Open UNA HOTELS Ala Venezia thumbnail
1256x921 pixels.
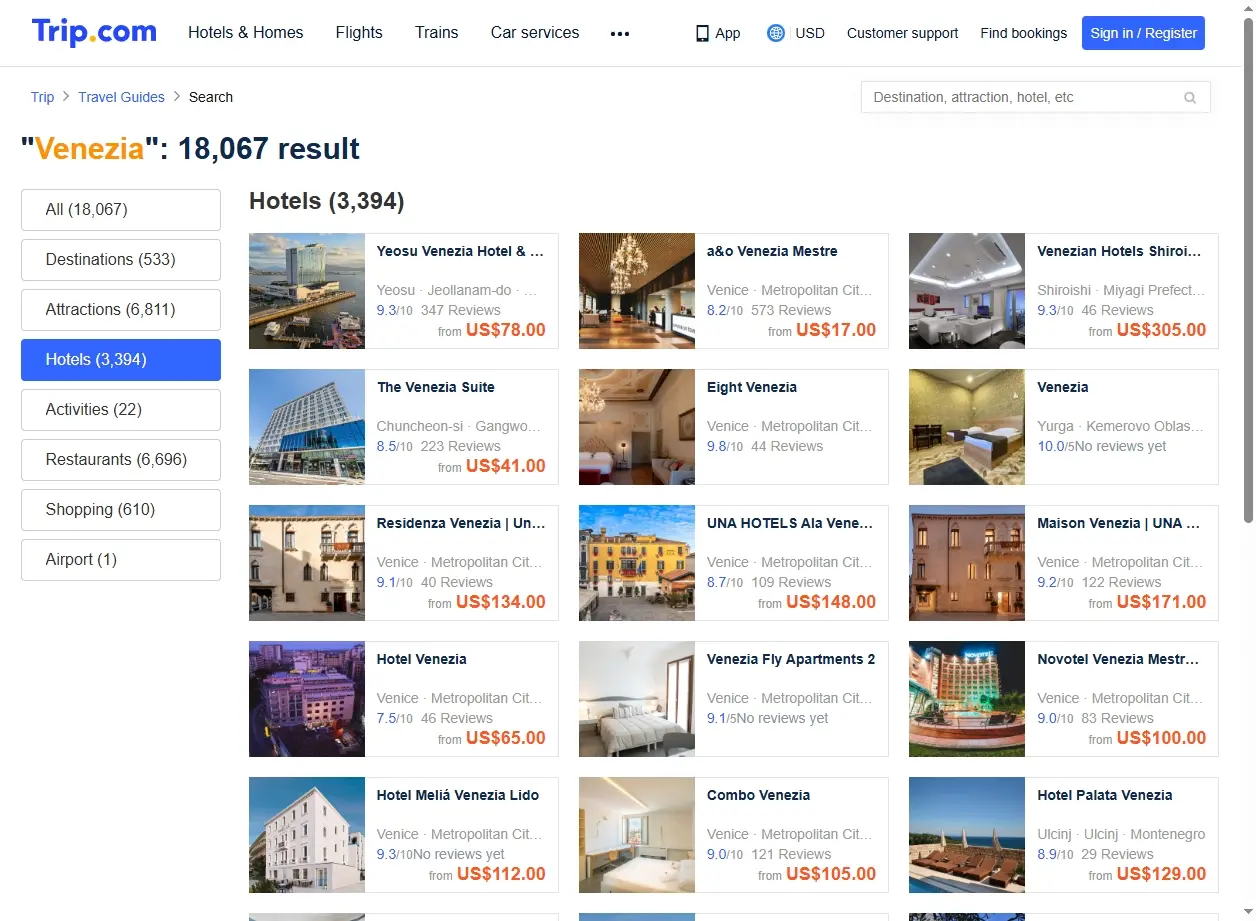pos(637,563)
